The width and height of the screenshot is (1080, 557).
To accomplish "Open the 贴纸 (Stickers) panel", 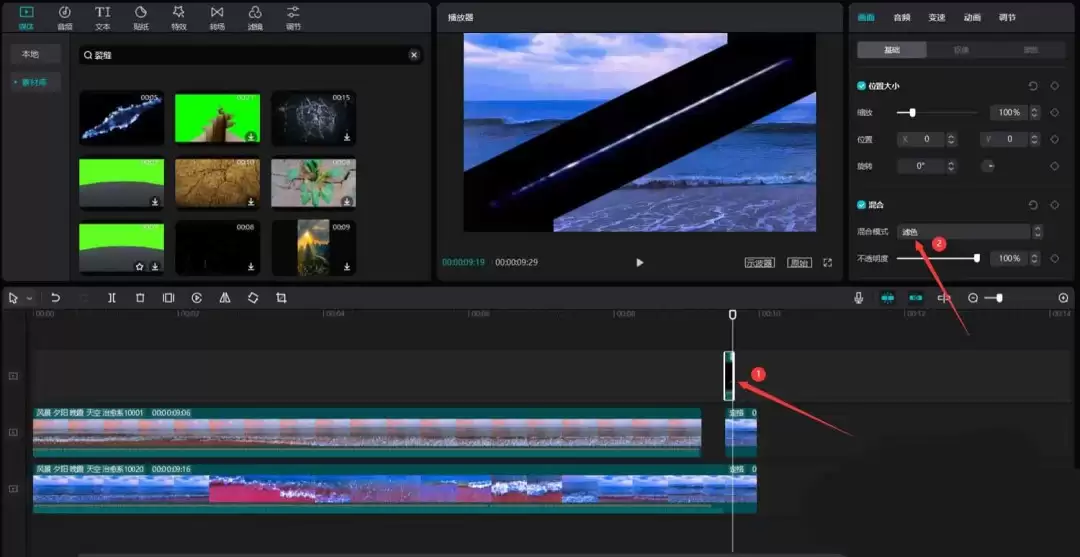I will (x=140, y=17).
